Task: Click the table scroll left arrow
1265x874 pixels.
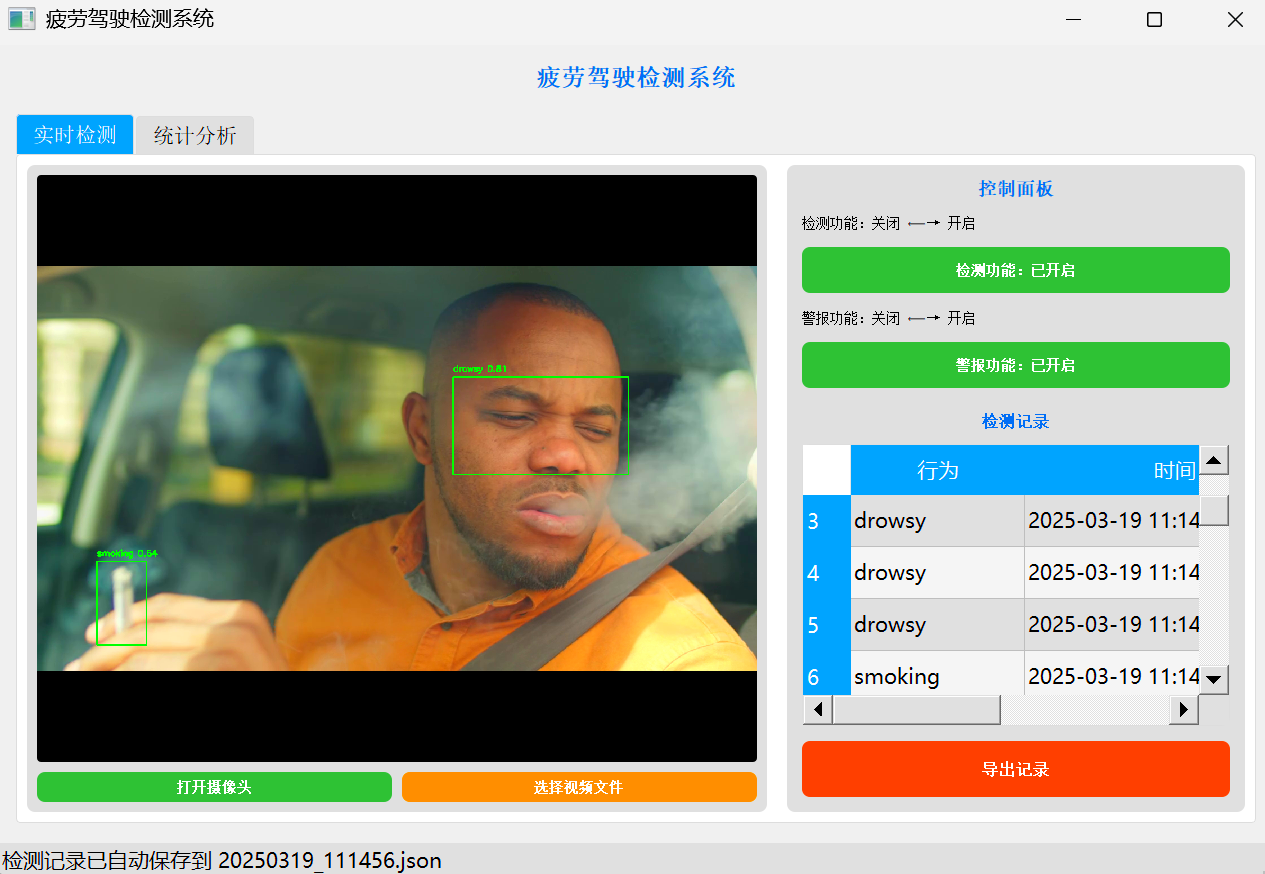Action: click(x=818, y=710)
